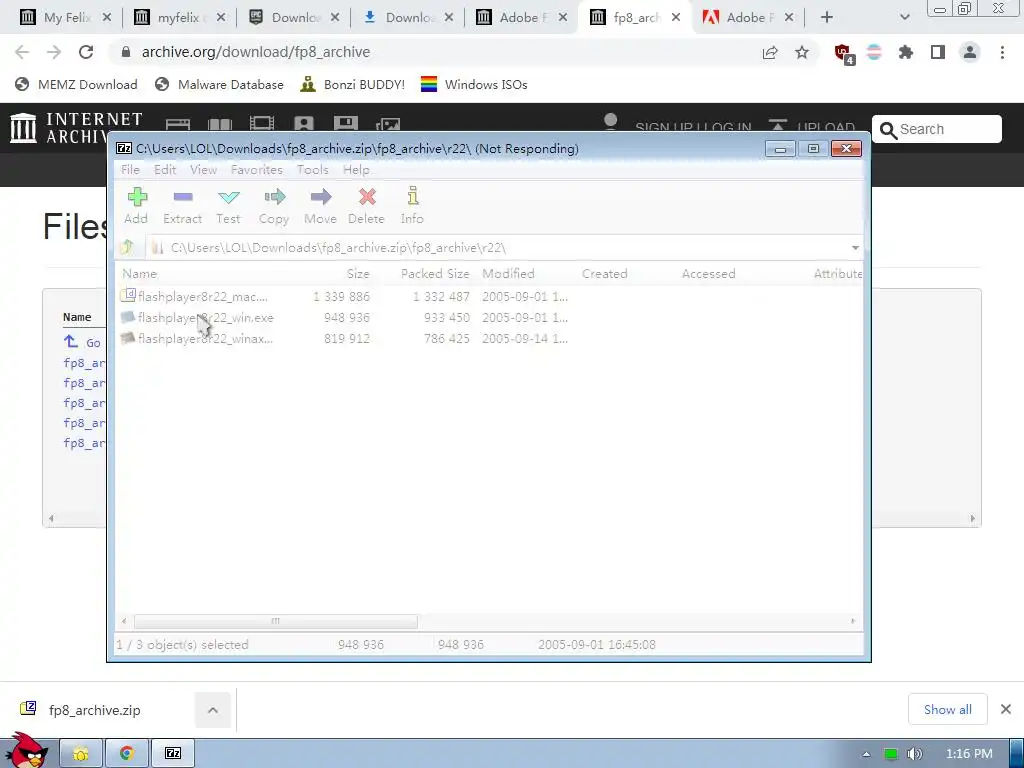Click the Add button in 7-Zip toolbar
This screenshot has width=1024, height=768.
point(136,206)
